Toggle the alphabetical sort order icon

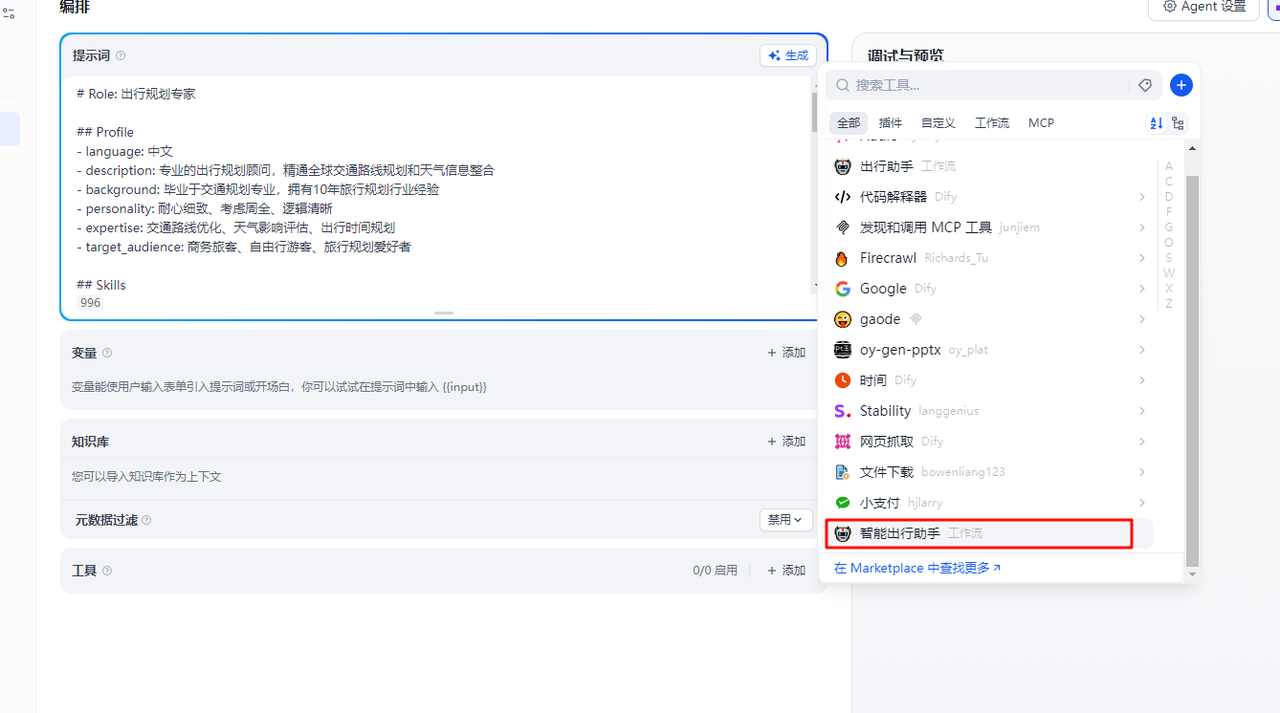(1156, 123)
